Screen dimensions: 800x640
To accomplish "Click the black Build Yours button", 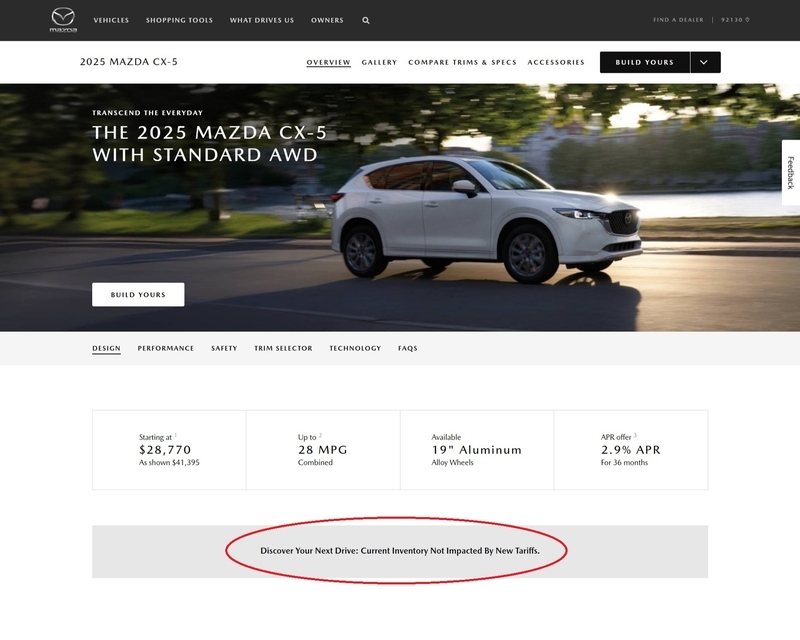I will [x=645, y=62].
